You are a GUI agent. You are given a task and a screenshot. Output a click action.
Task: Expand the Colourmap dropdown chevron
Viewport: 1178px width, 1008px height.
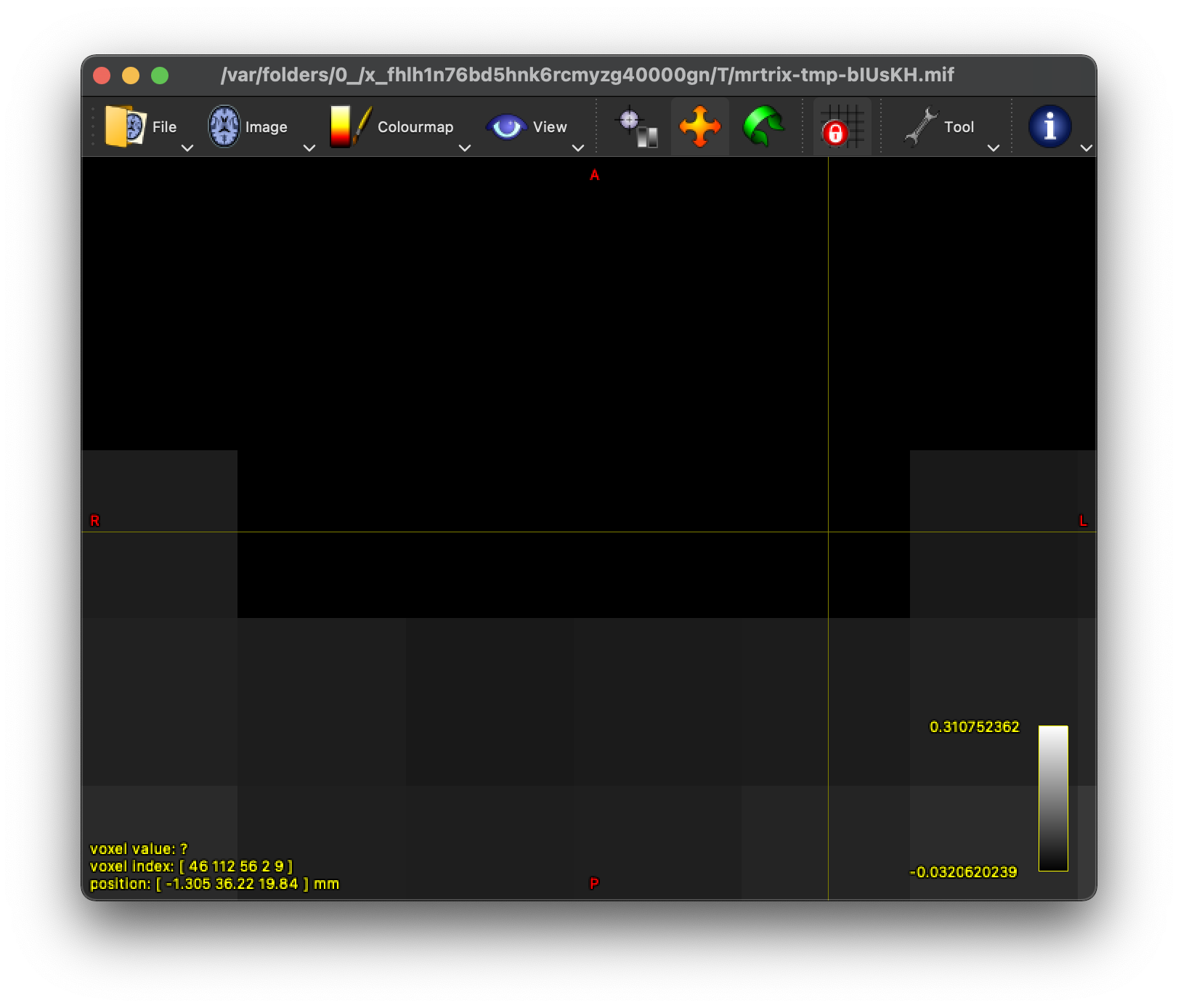[466, 147]
